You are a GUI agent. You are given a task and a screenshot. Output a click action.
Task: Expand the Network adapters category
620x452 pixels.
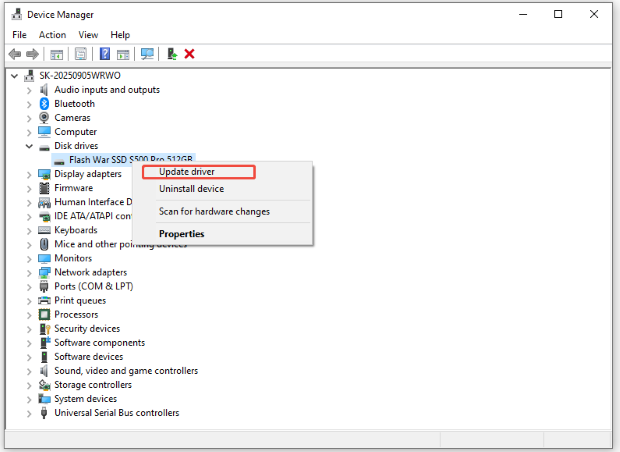point(28,272)
